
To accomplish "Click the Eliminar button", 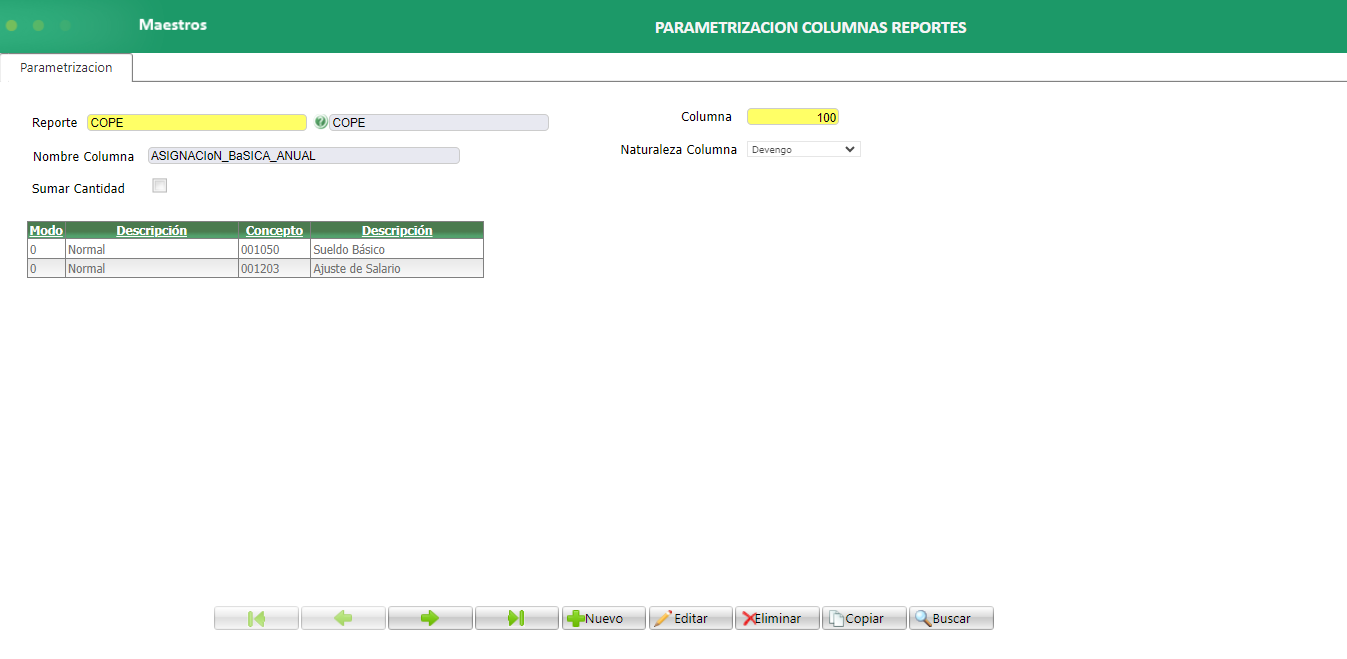I will pos(777,618).
